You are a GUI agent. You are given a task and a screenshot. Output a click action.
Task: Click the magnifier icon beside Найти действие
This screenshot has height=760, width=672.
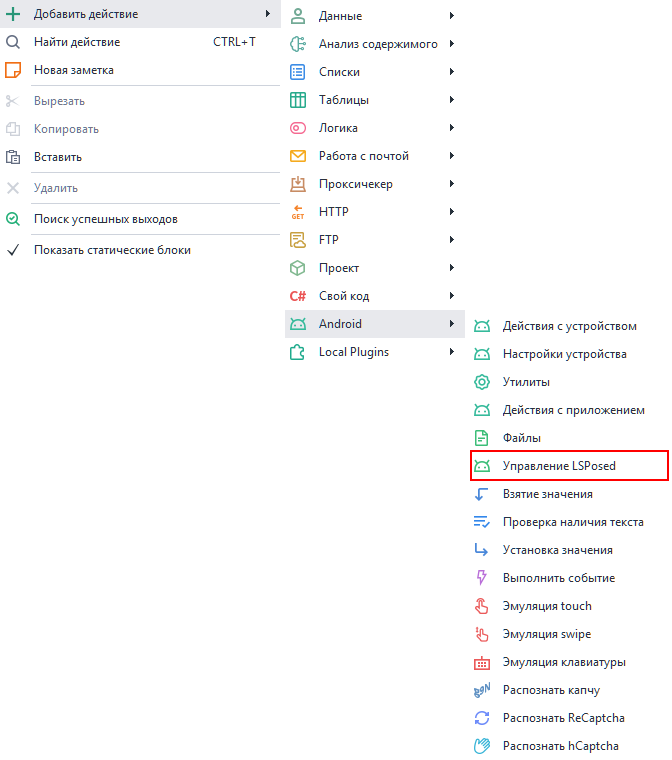pos(13,42)
